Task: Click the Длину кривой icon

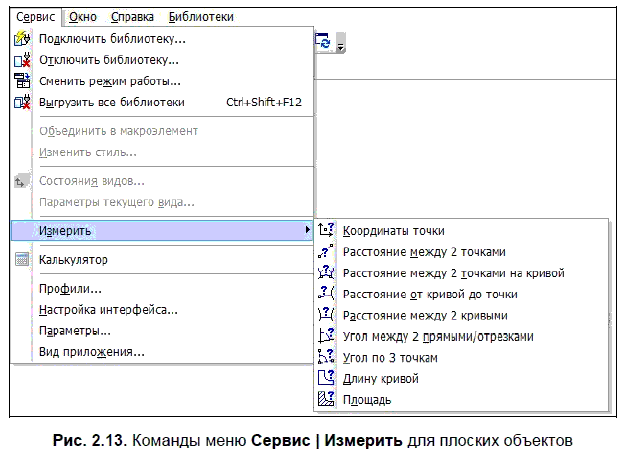Action: [325, 378]
